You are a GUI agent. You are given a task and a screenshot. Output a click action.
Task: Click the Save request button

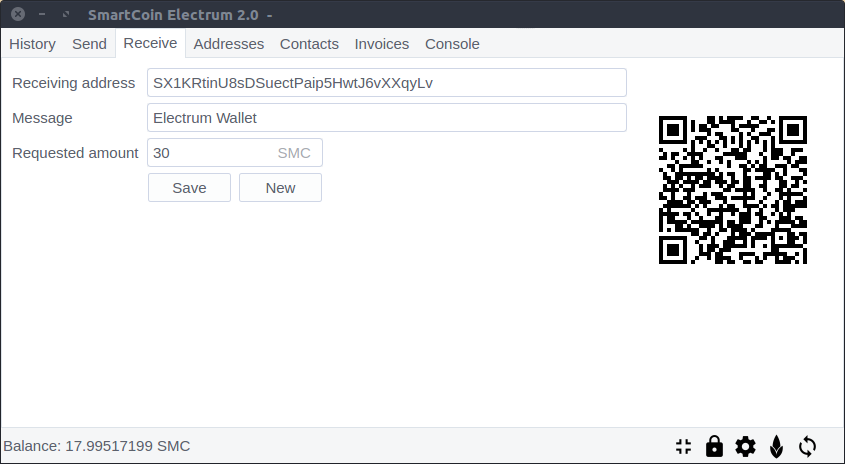189,188
